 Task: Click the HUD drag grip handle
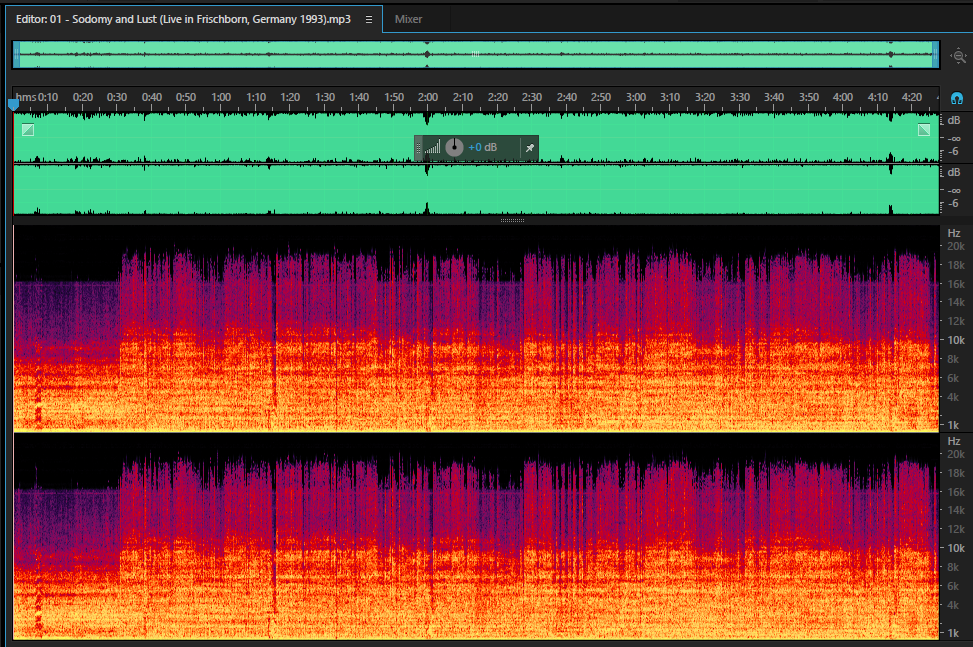pos(419,148)
